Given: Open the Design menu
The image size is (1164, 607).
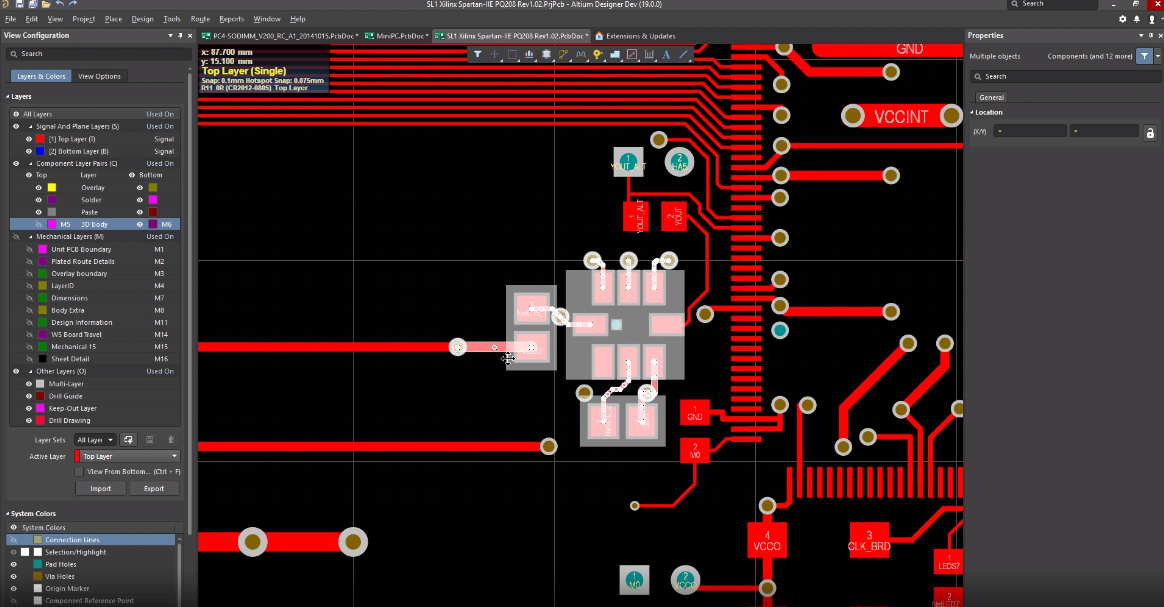Looking at the screenshot, I should (143, 19).
